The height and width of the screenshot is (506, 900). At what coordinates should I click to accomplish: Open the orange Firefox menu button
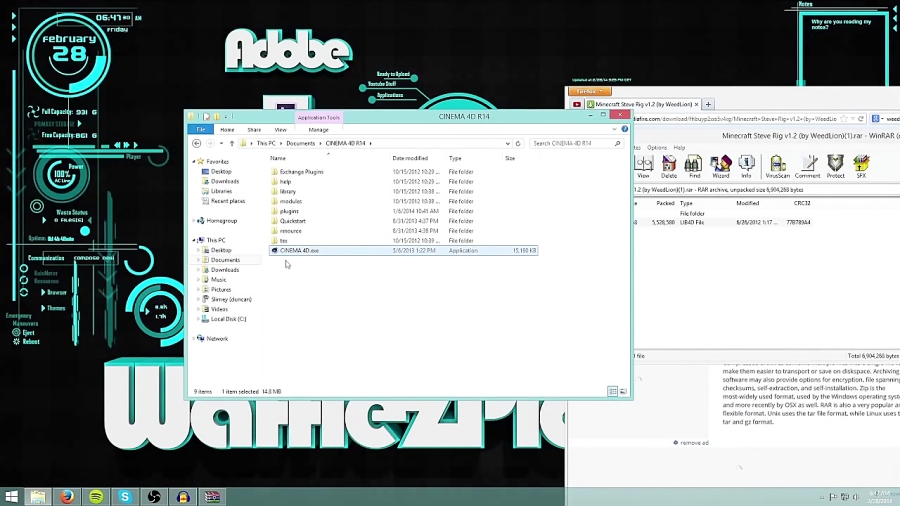click(x=587, y=91)
